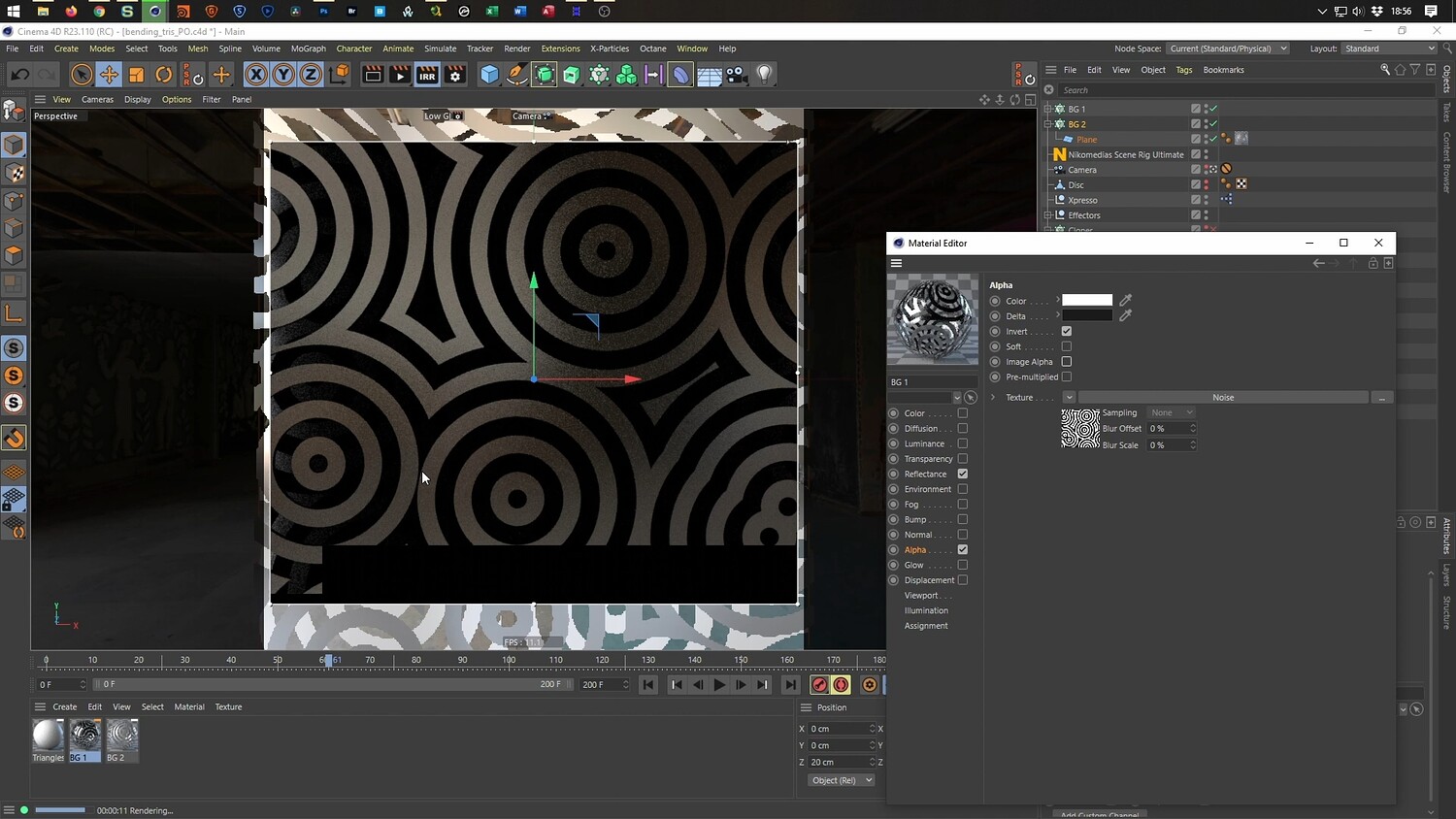This screenshot has width=1456, height=819.
Task: Enable the Color channel checkbox
Action: 963,413
